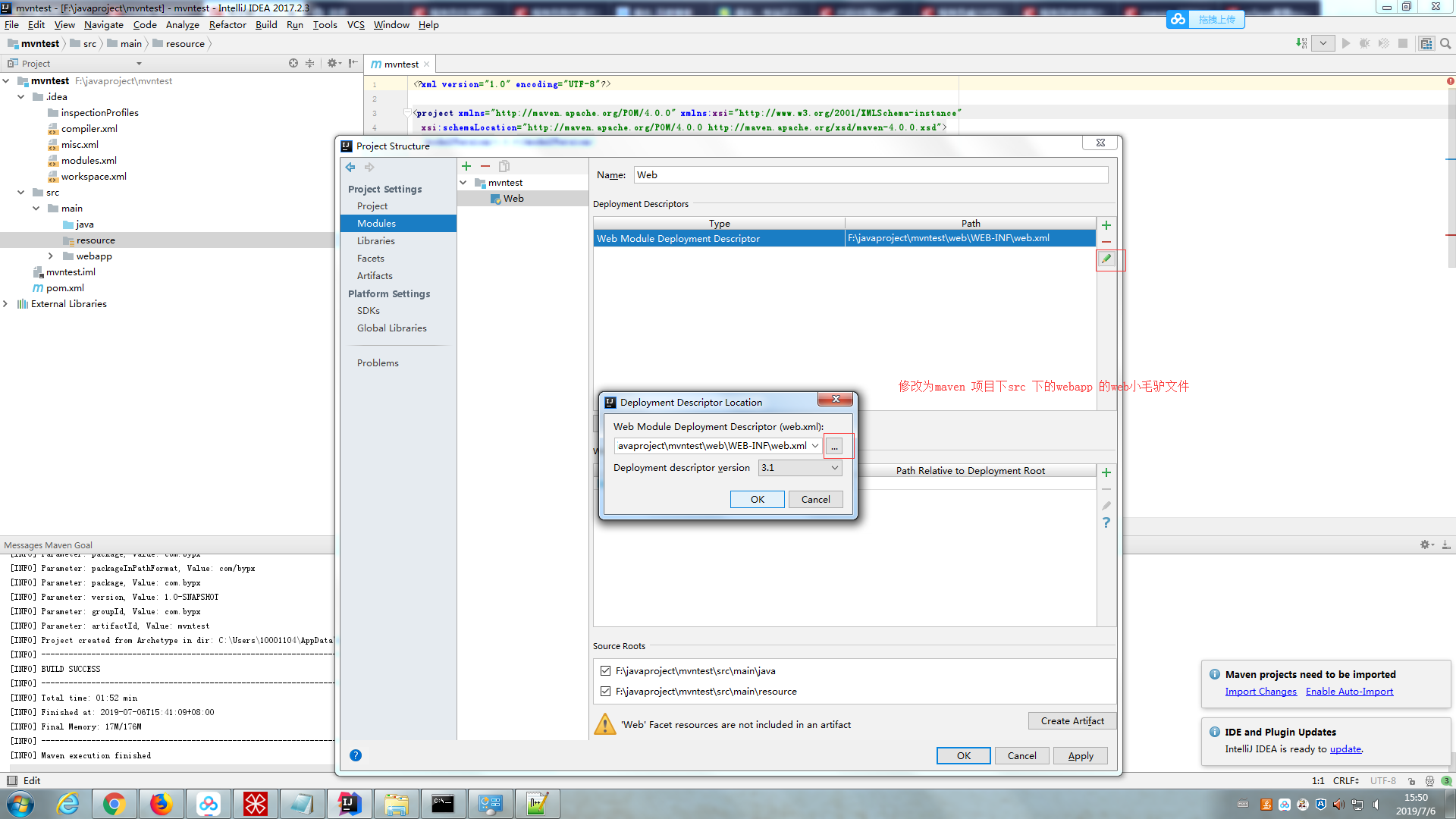Viewport: 1456px width, 819px height.
Task: Click the Create Artifact button
Action: tap(1072, 721)
